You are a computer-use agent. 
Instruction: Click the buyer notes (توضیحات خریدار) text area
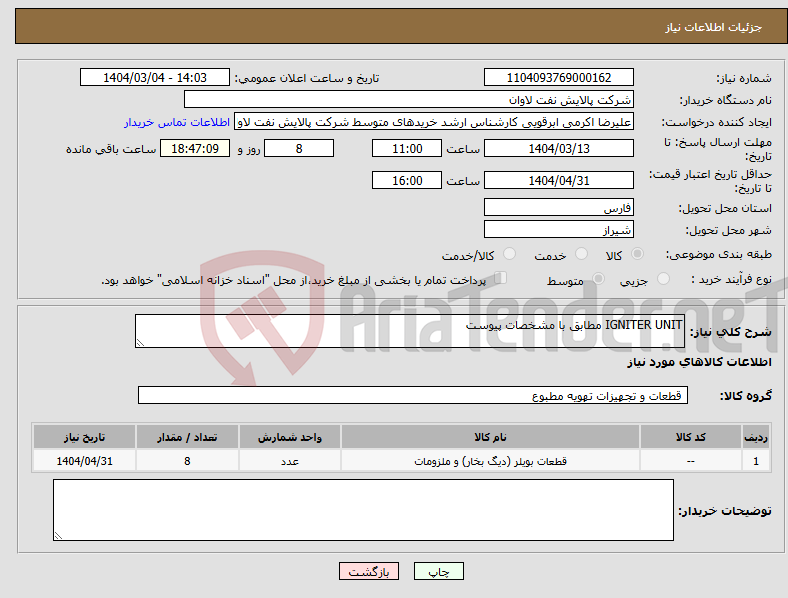click(x=363, y=510)
